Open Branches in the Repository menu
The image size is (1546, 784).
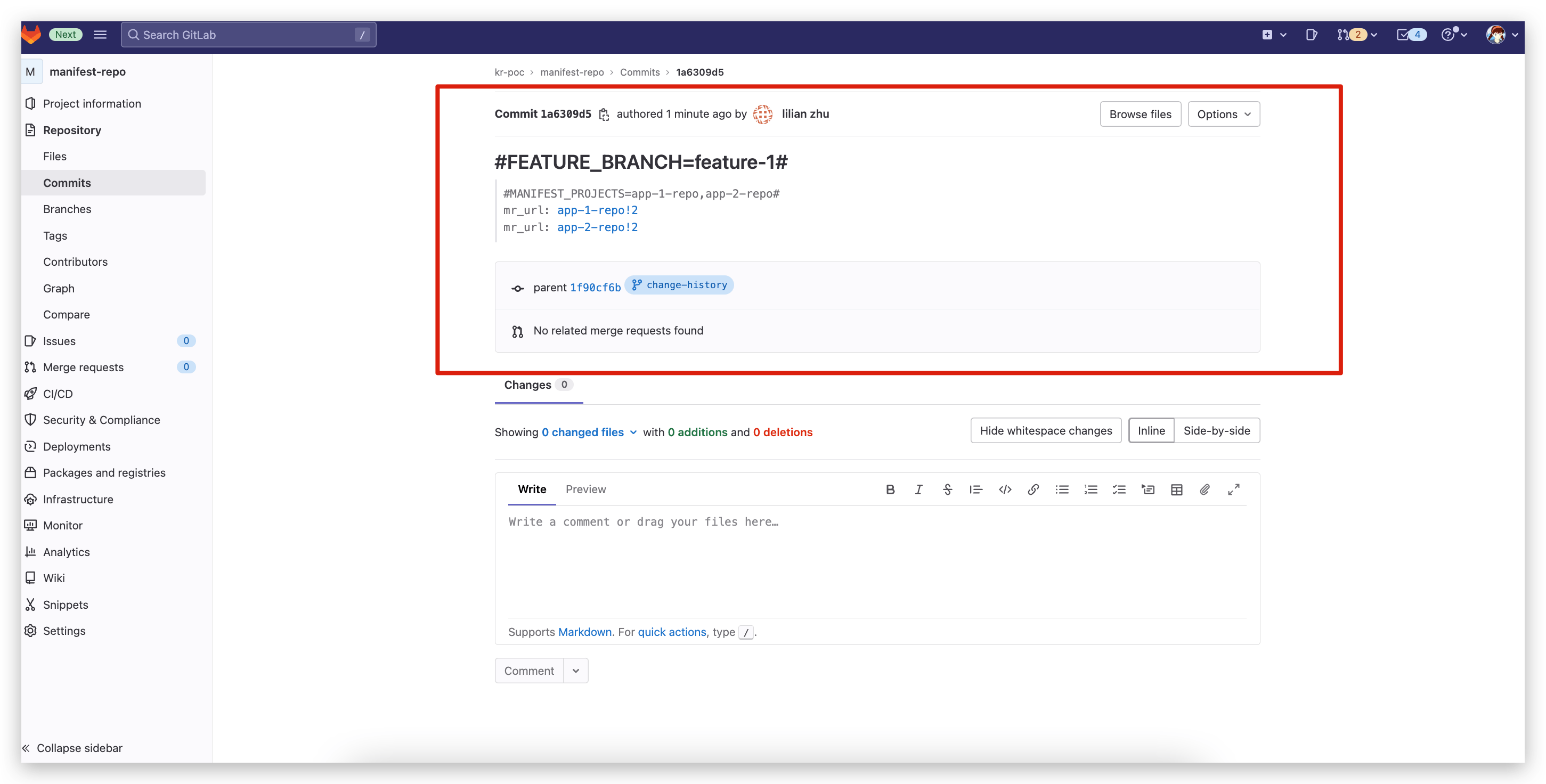tap(67, 209)
